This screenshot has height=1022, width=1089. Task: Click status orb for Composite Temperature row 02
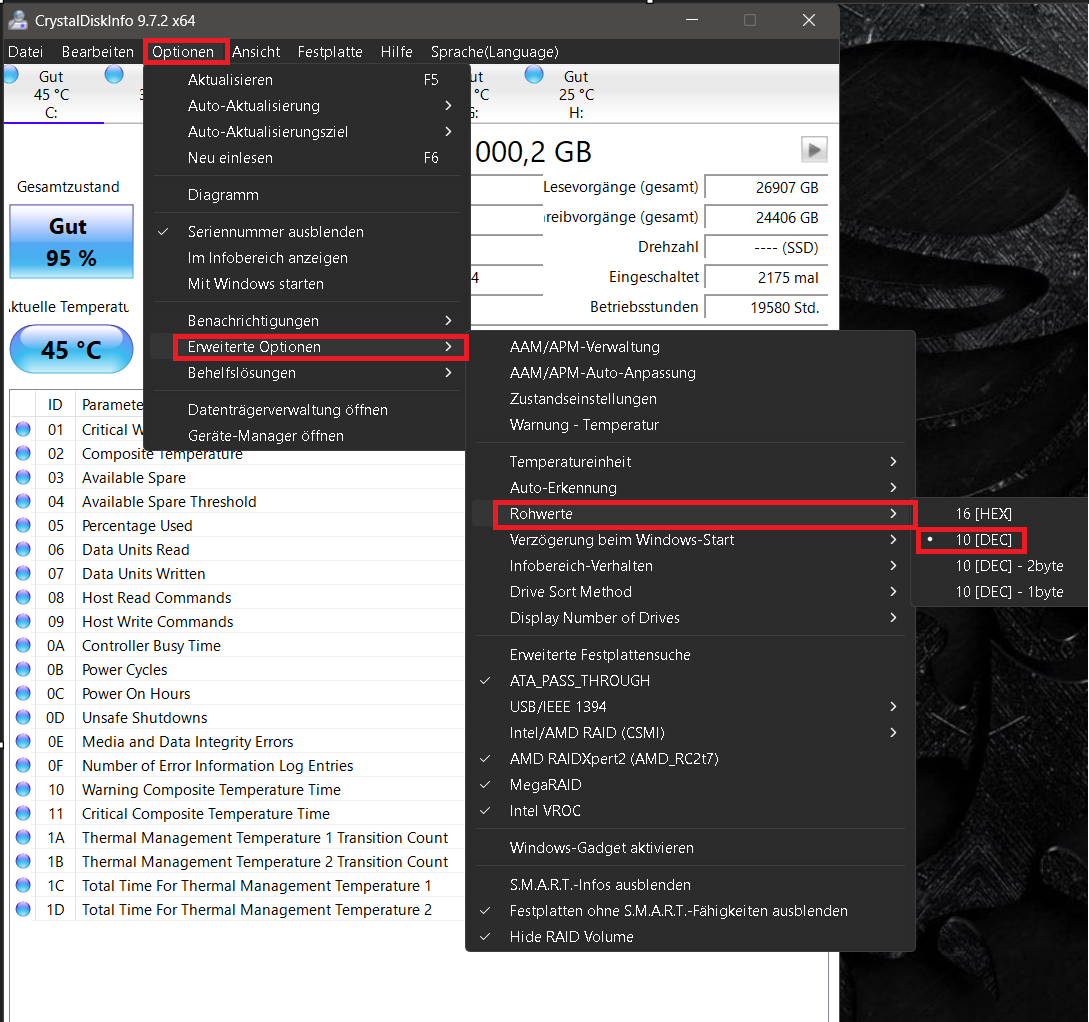(x=23, y=453)
